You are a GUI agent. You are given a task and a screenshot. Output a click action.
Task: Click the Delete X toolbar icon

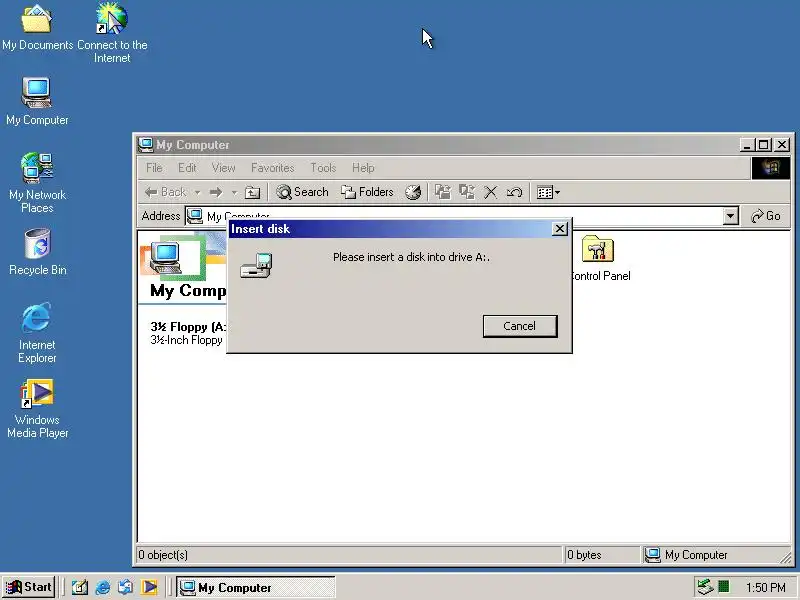(x=490, y=192)
